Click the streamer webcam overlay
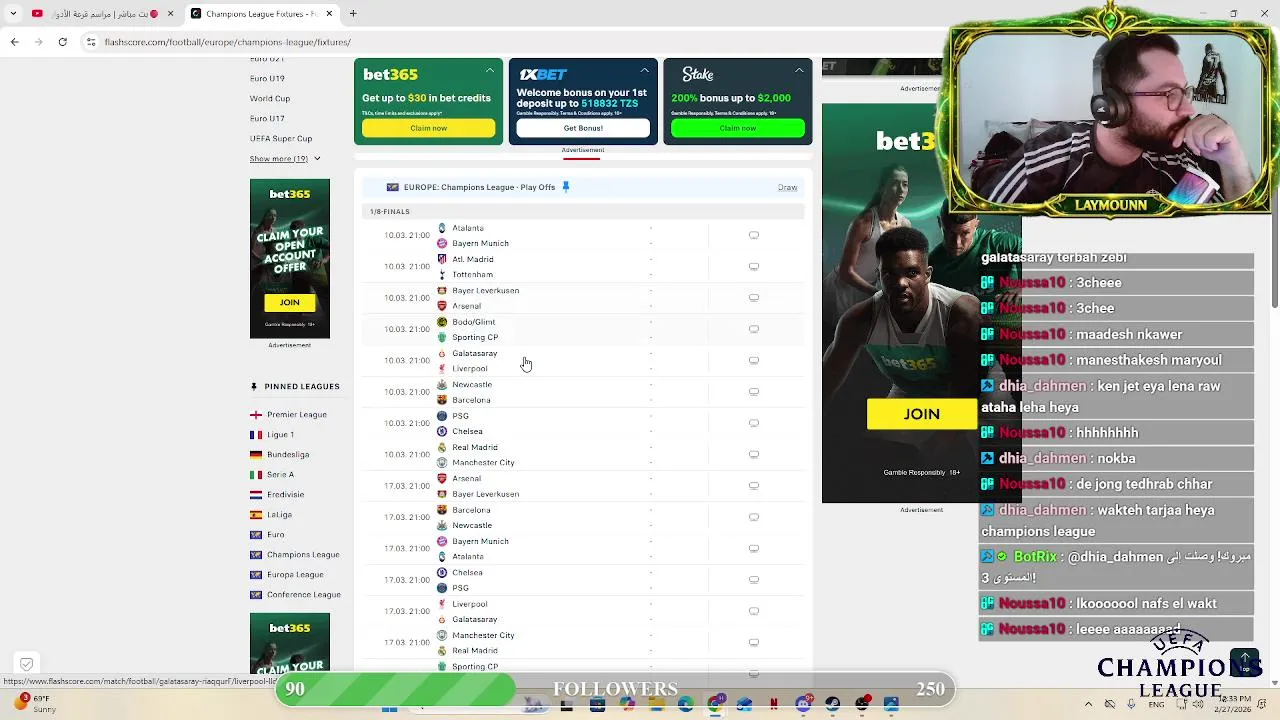This screenshot has height=720, width=1280. [x=1111, y=118]
